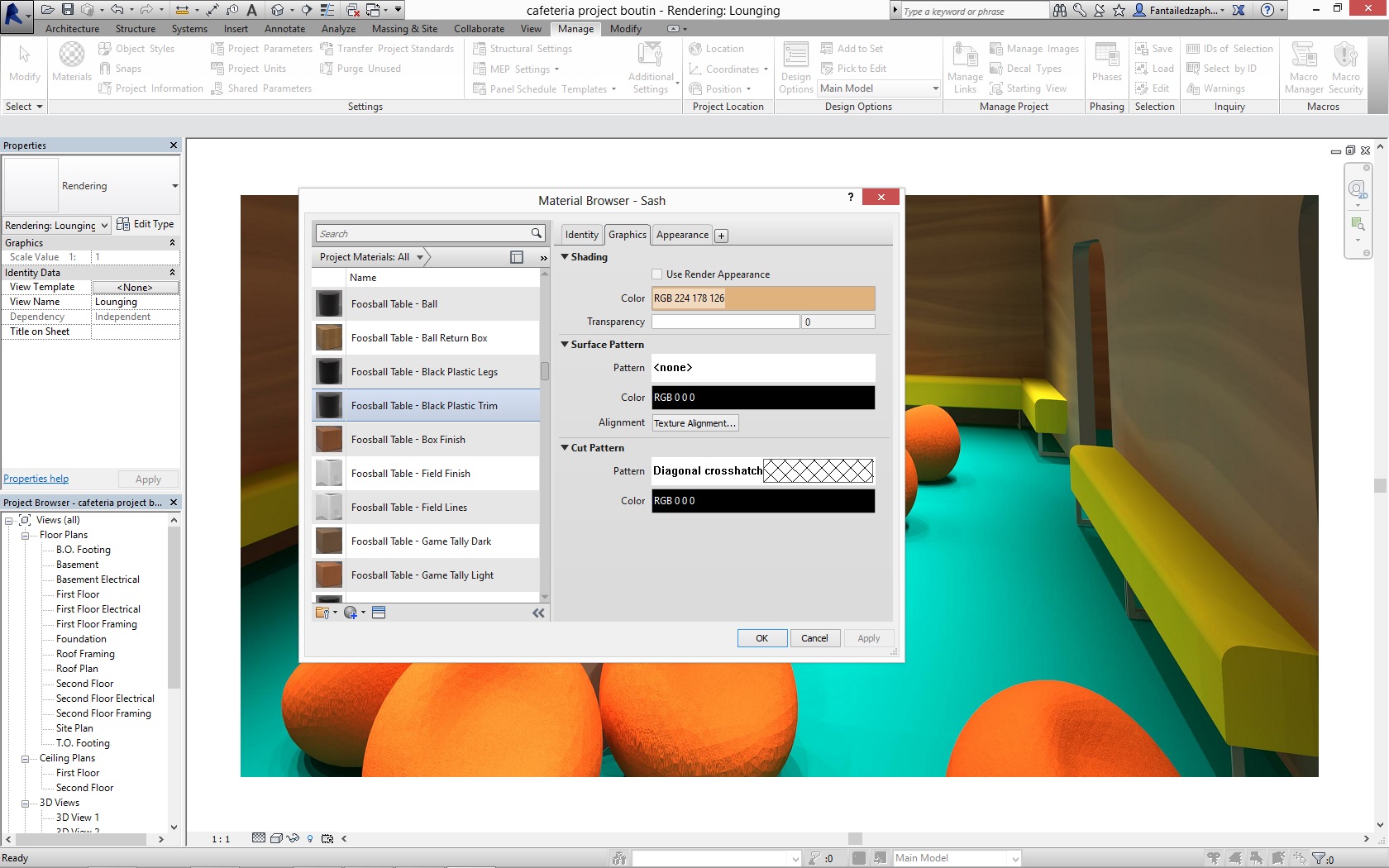
Task: Open the Select dropdown under Modify
Action: point(24,107)
